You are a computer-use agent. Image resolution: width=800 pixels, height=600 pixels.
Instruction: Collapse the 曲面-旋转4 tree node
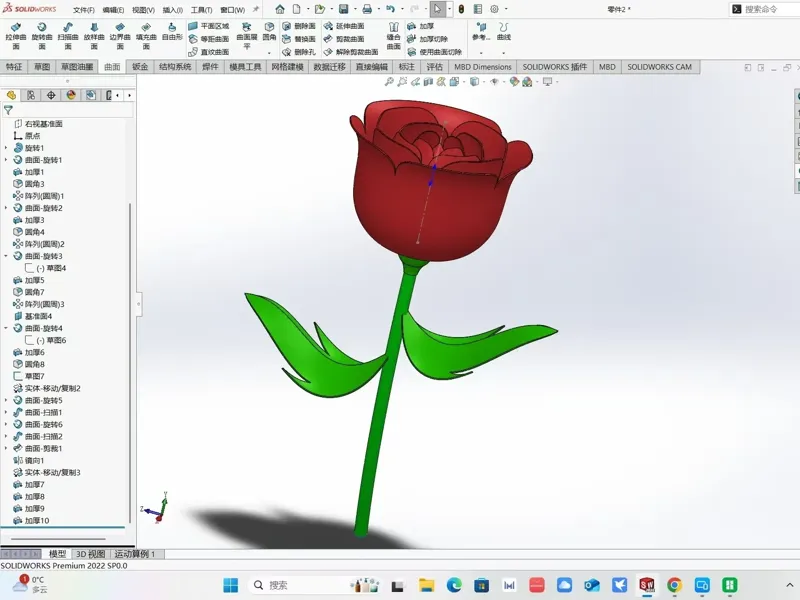pyautogui.click(x=6, y=328)
